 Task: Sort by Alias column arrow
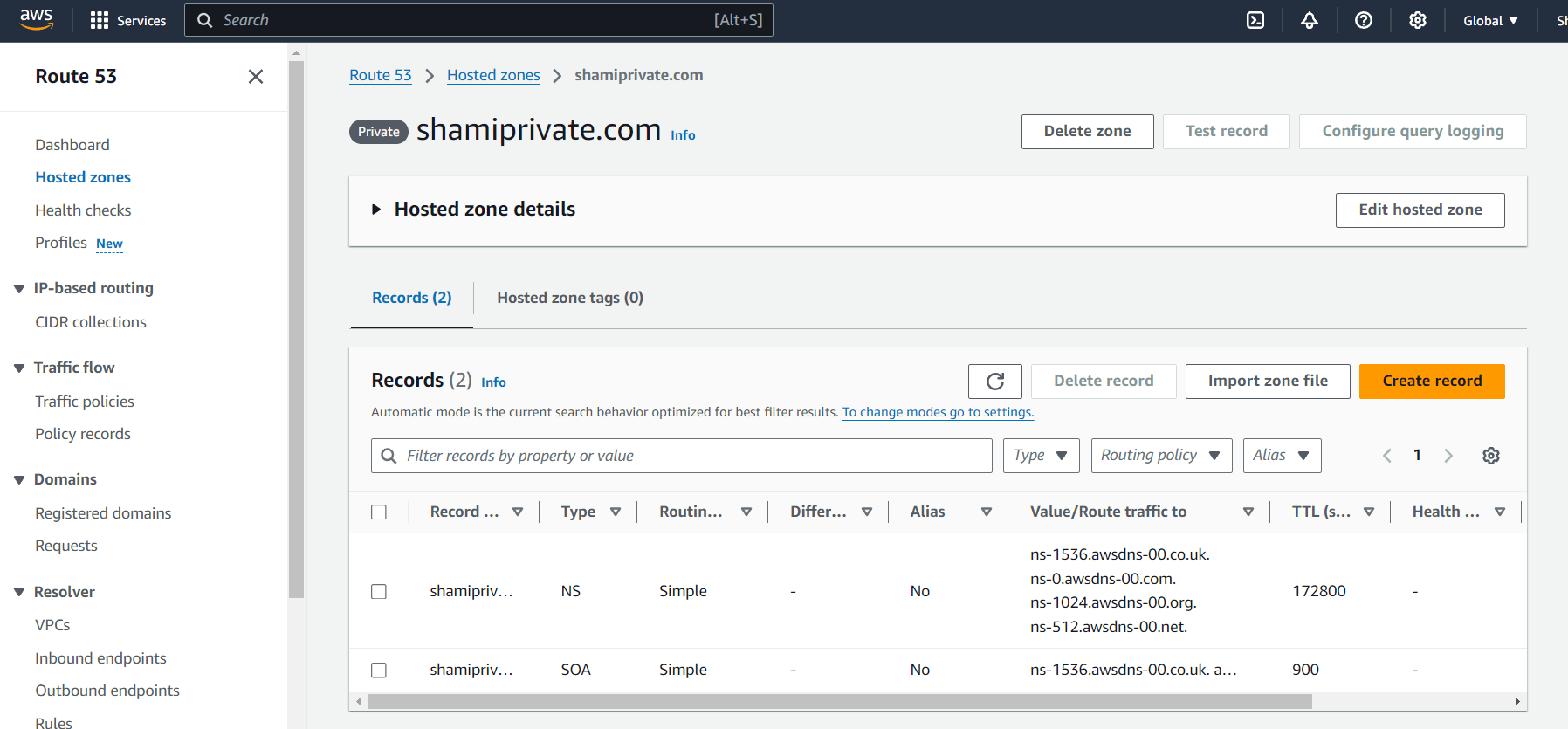point(987,512)
